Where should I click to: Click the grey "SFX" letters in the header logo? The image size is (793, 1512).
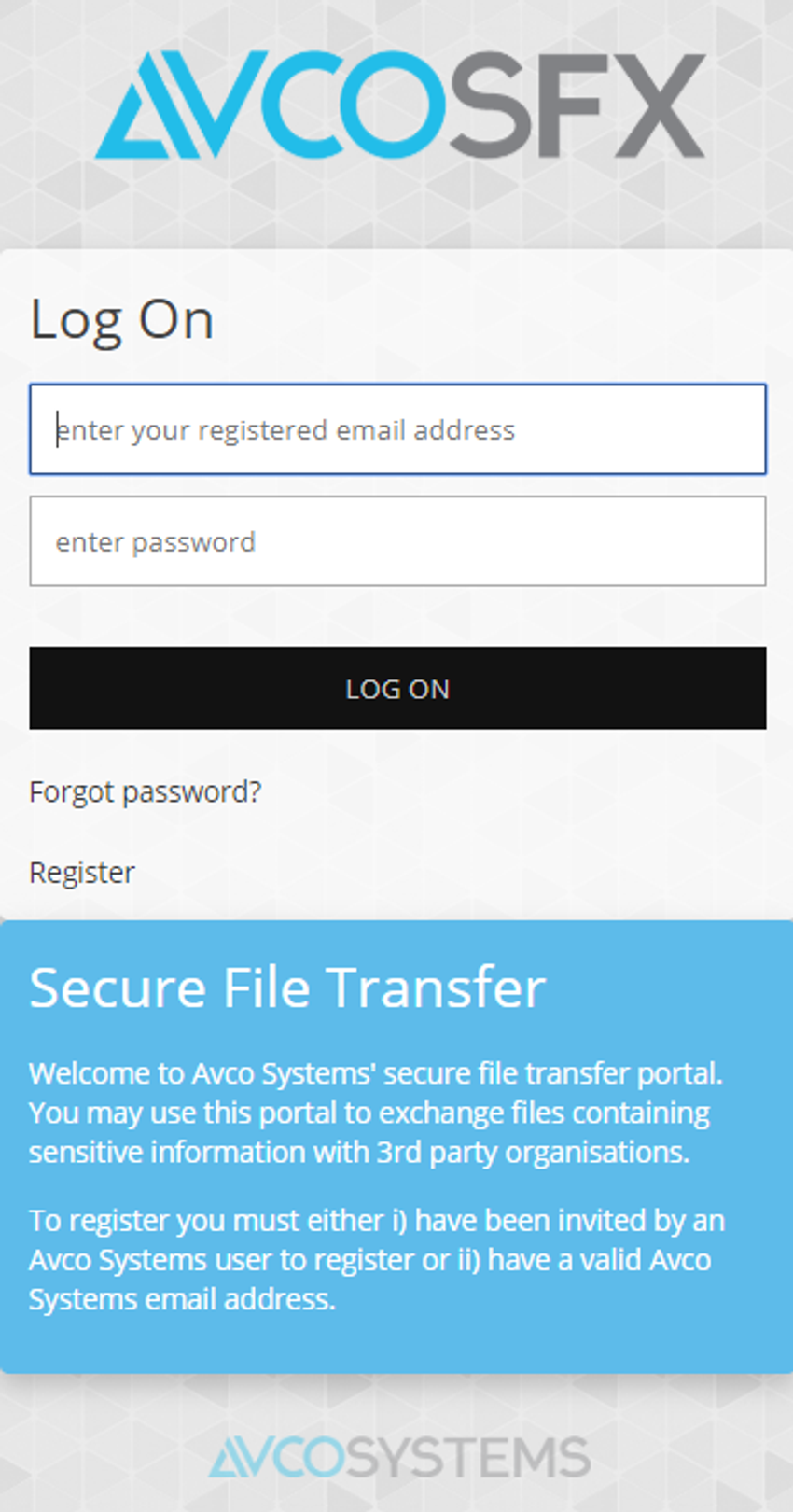point(577,105)
